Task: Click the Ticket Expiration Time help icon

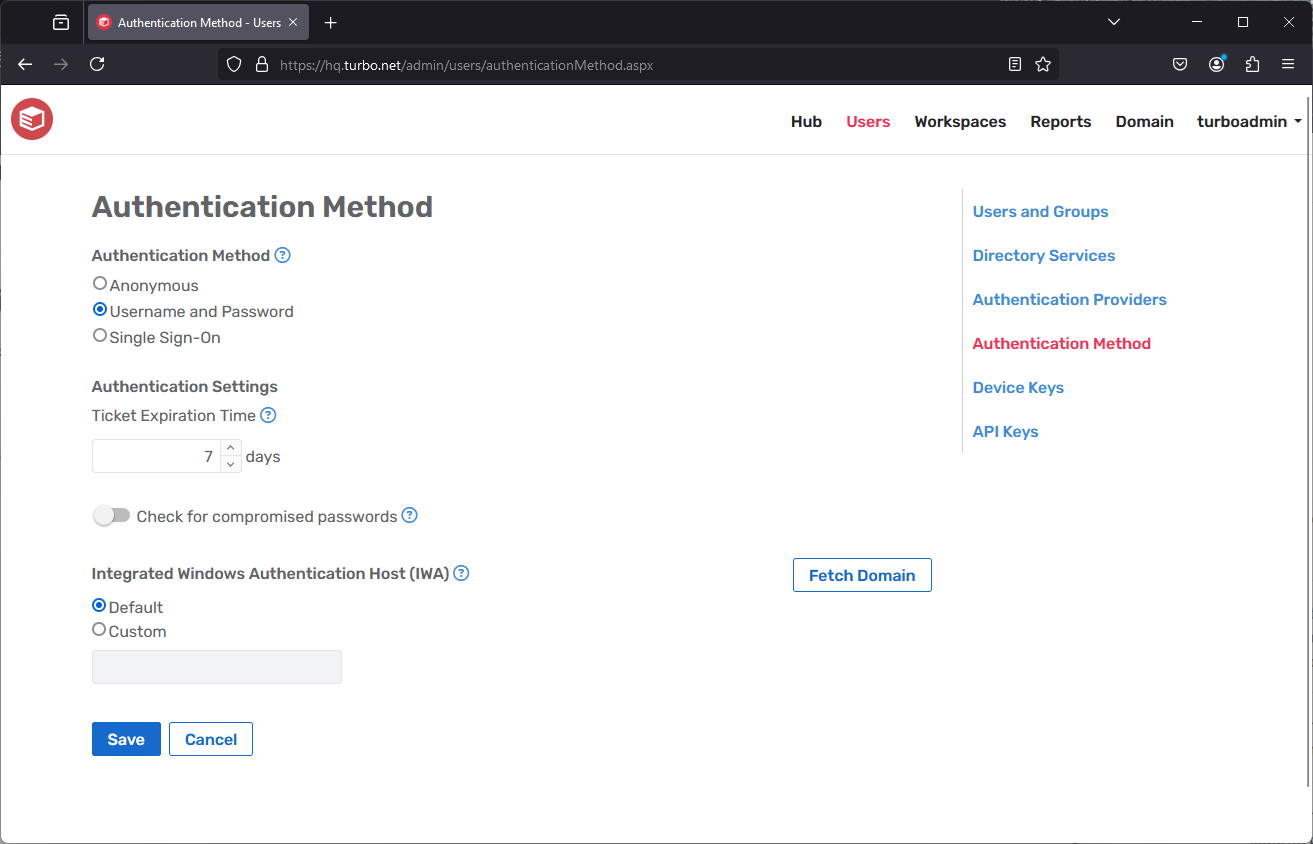Action: (267, 414)
